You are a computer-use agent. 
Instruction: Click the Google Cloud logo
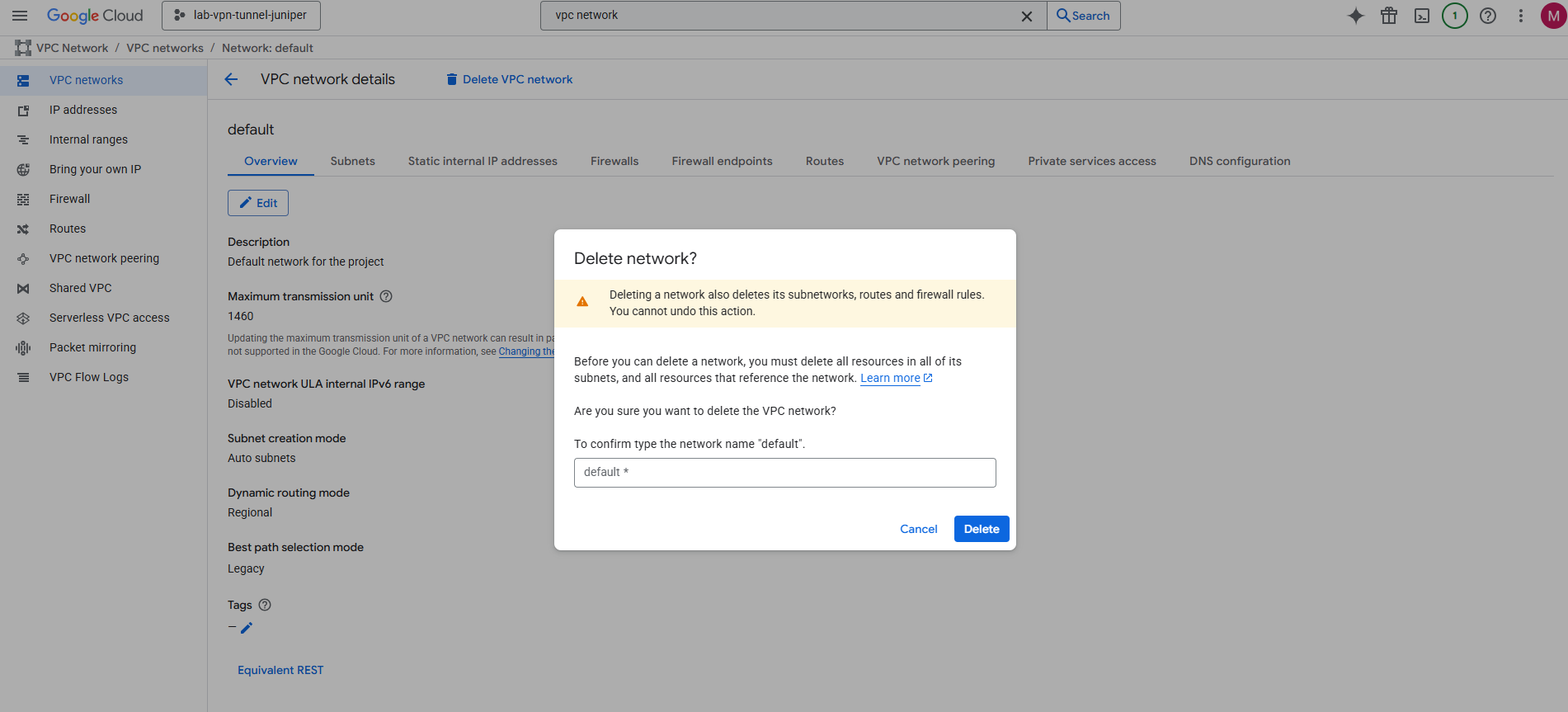click(95, 16)
